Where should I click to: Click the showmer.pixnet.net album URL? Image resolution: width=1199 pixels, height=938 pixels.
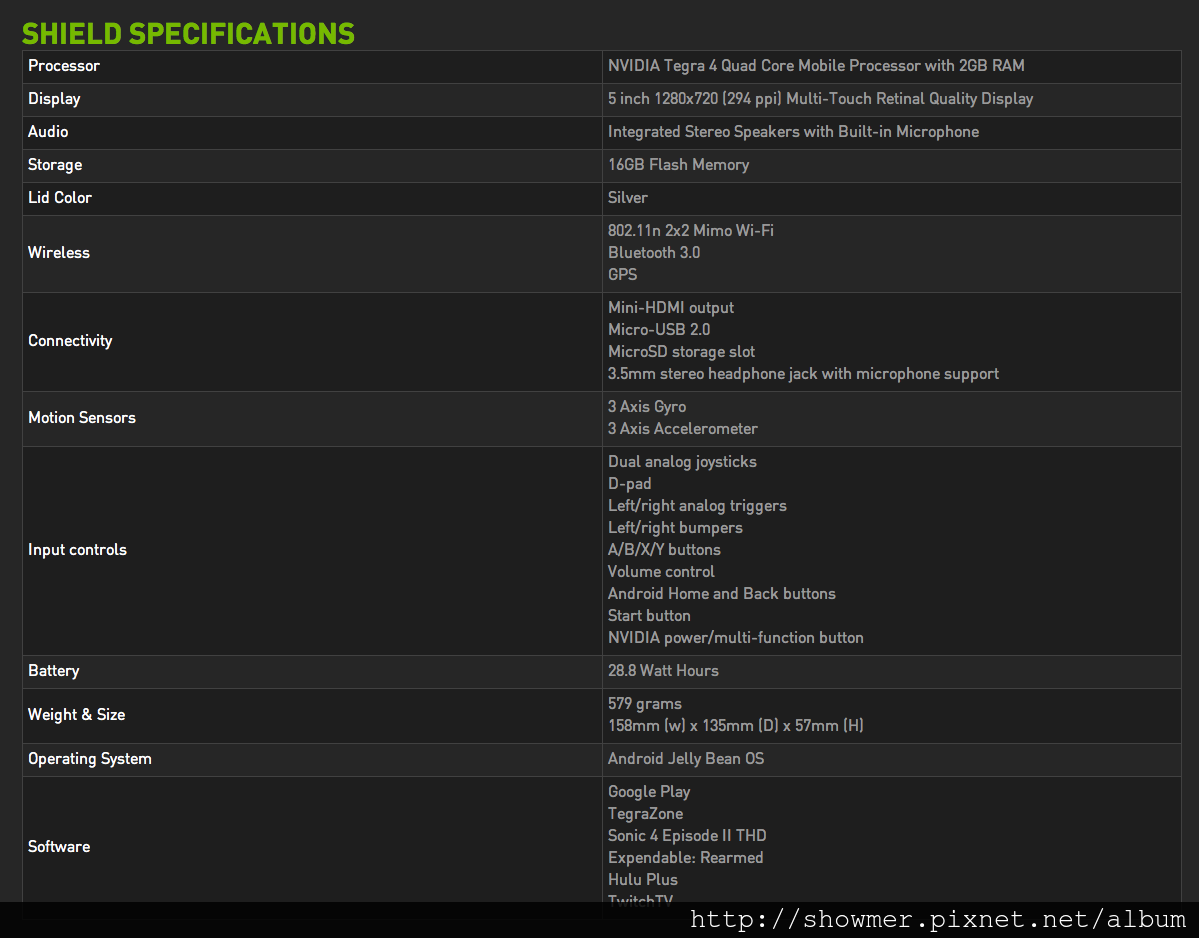pos(937,920)
